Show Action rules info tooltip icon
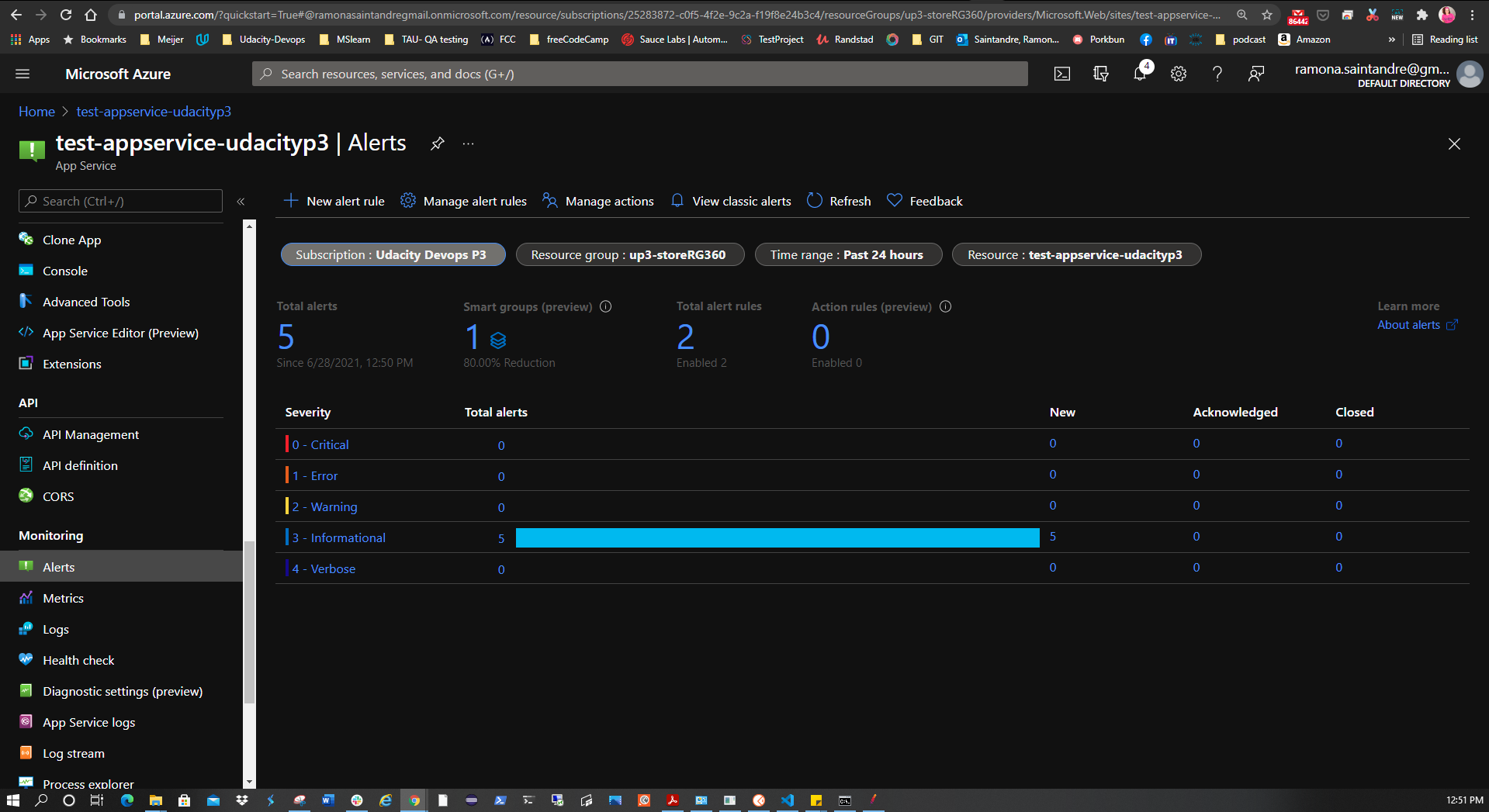Image resolution: width=1489 pixels, height=812 pixels. pos(945,306)
